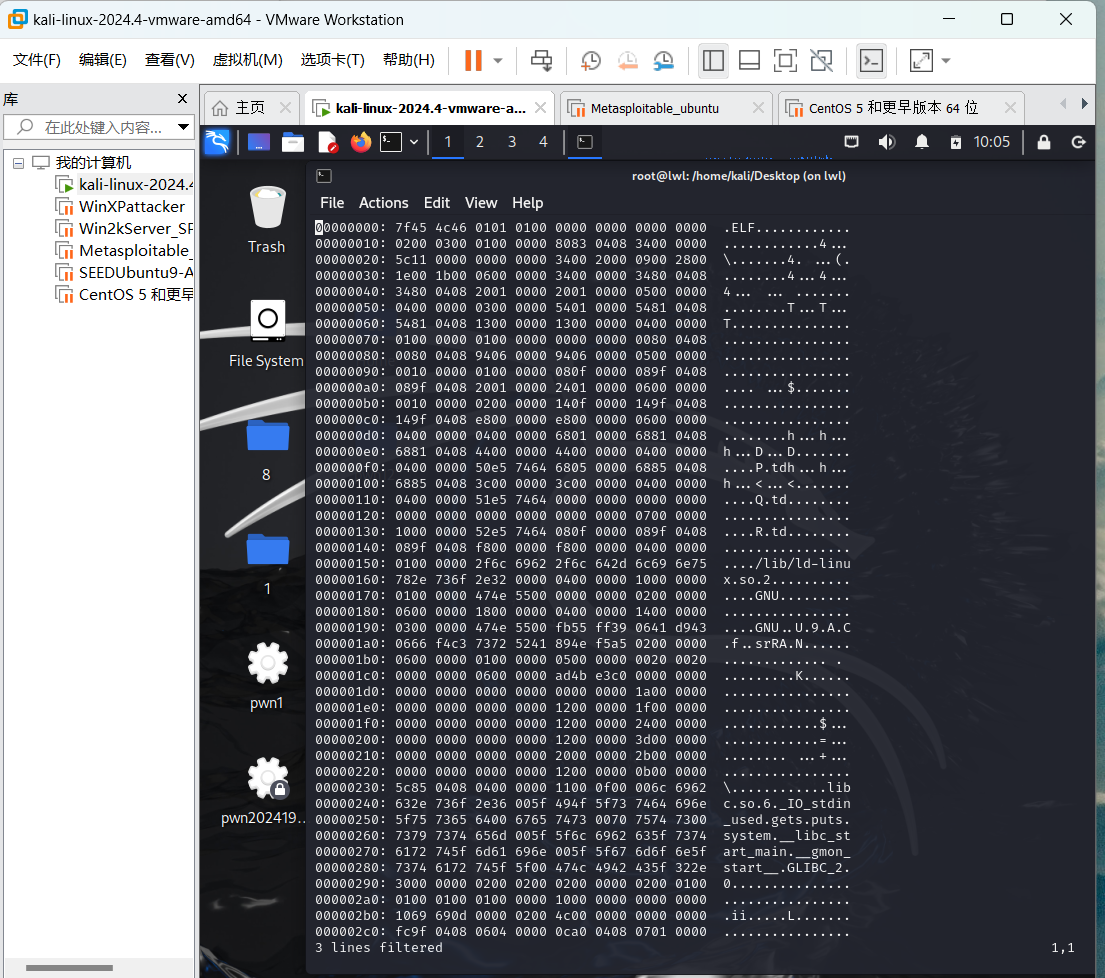The width and height of the screenshot is (1105, 978).
Task: Toggle the thumbnail bar view
Action: (749, 61)
